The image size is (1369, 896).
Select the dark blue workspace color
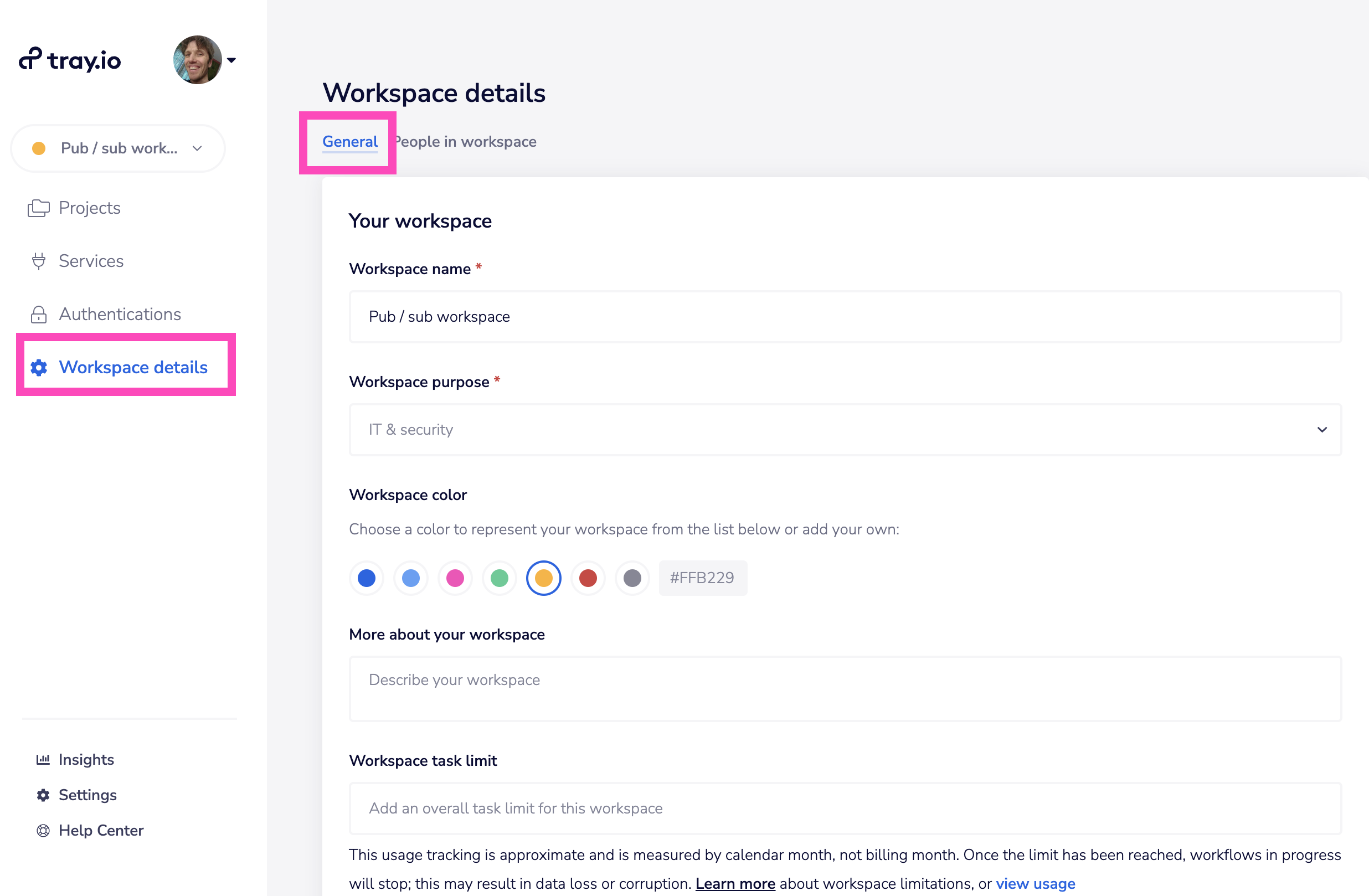[x=367, y=578]
